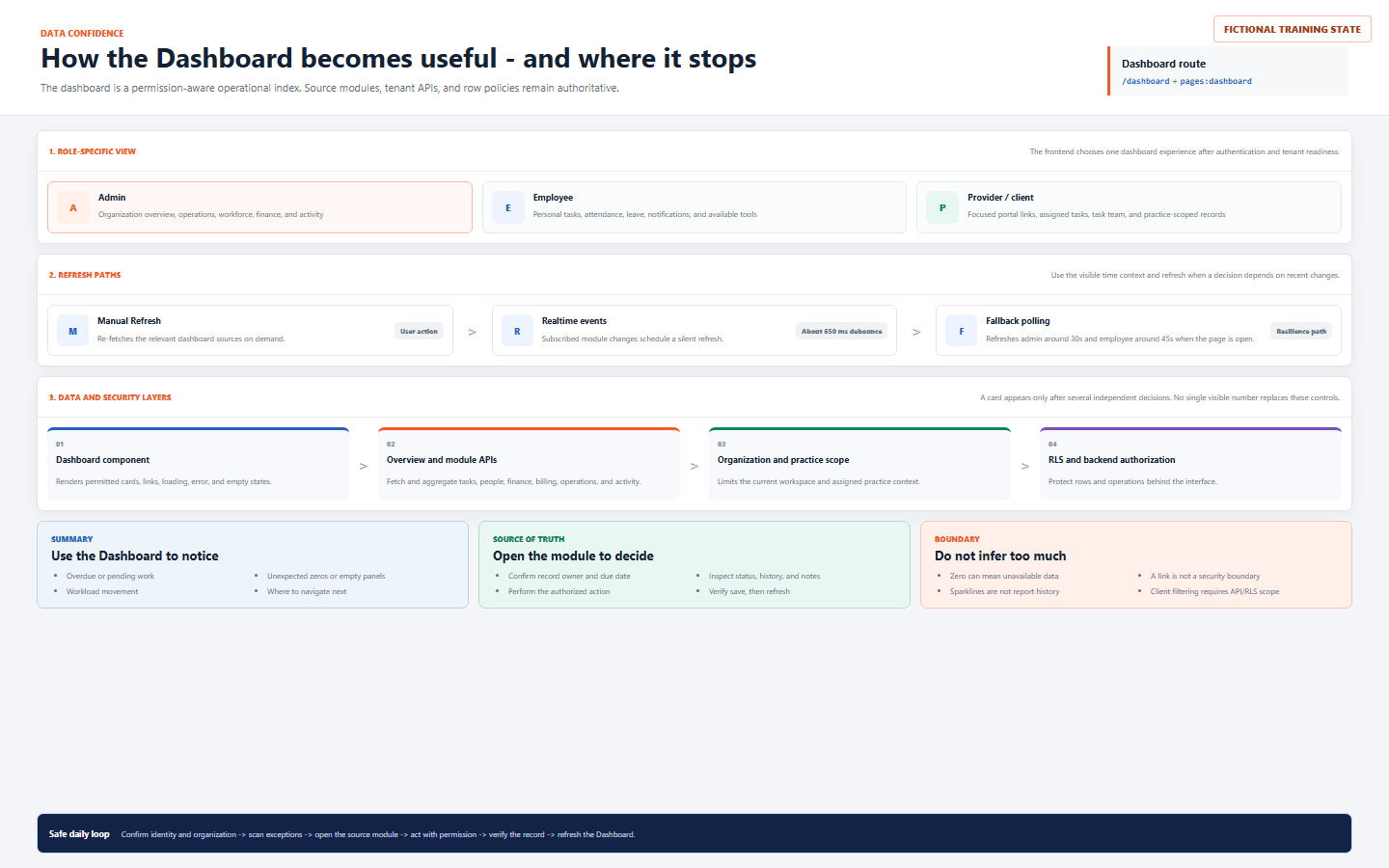Click 'Open the module to decide' heading

[x=573, y=556]
